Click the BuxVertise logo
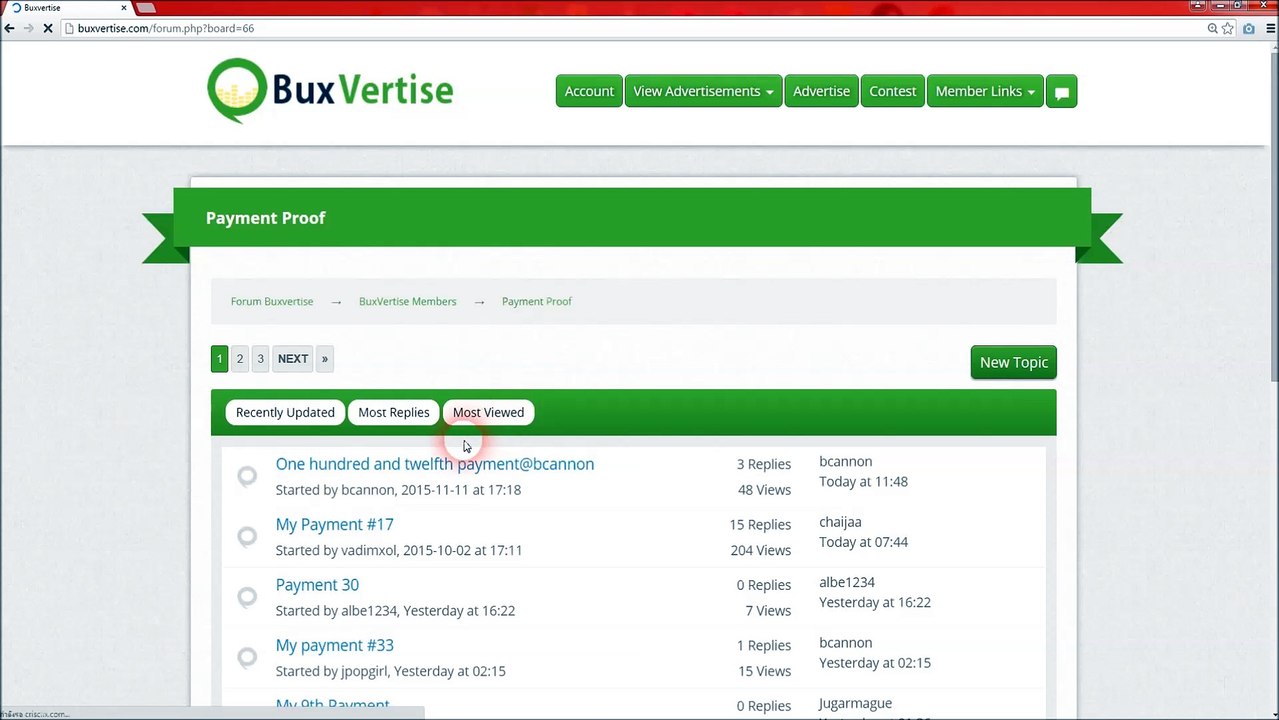 [x=330, y=90]
